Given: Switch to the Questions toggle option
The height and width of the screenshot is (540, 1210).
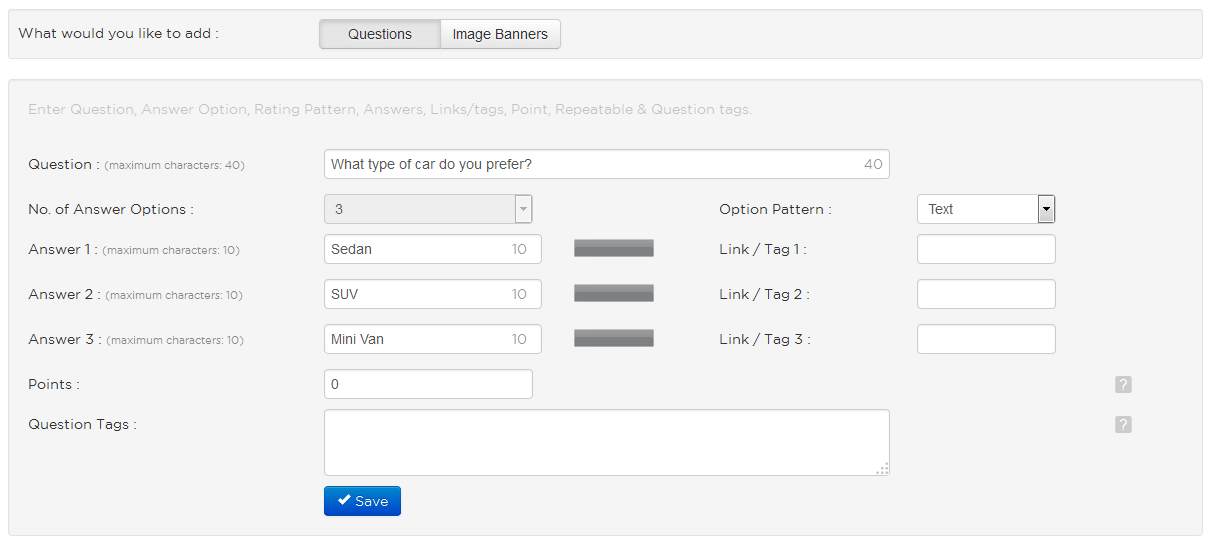Looking at the screenshot, I should click(380, 34).
